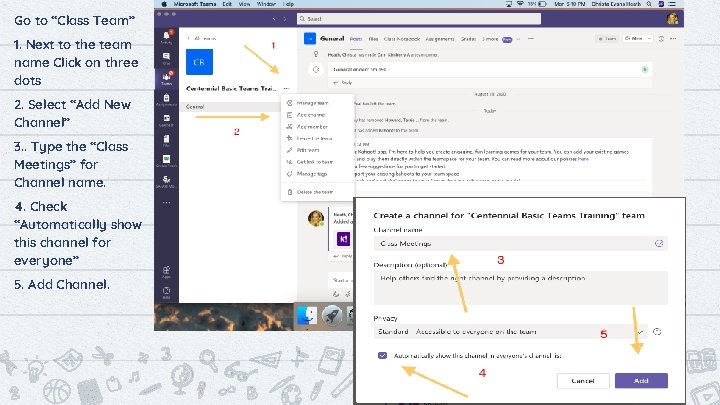Open Launchpad rocket icon in the Dock
Image resolution: width=720 pixels, height=405 pixels.
click(x=332, y=315)
